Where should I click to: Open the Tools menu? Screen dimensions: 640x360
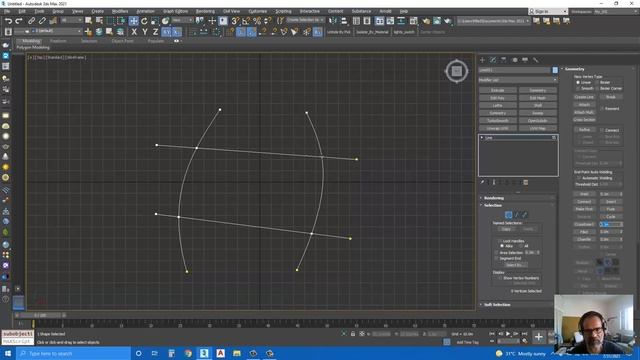coord(39,11)
